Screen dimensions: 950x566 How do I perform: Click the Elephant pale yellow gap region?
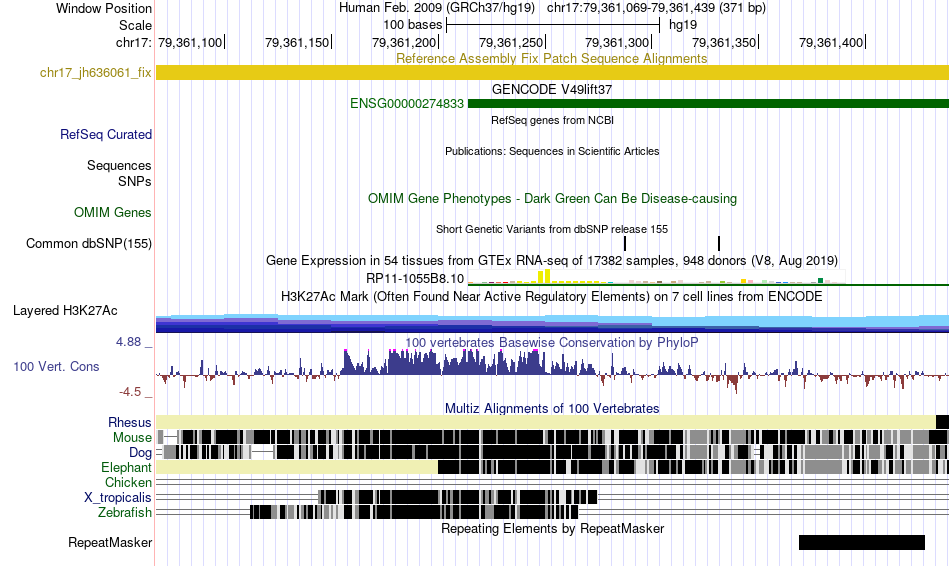tap(297, 467)
